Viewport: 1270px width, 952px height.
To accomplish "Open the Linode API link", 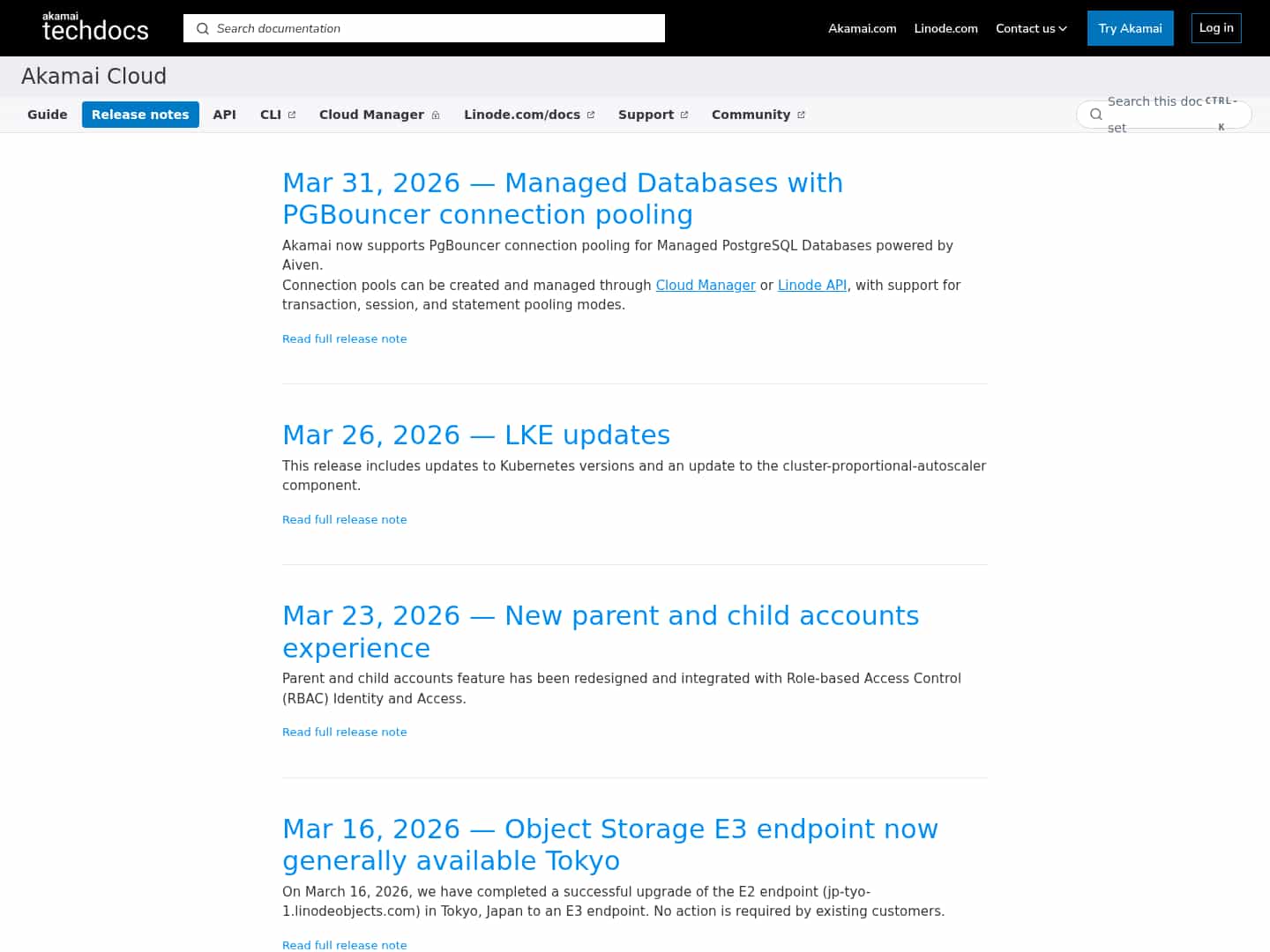I will tap(811, 285).
